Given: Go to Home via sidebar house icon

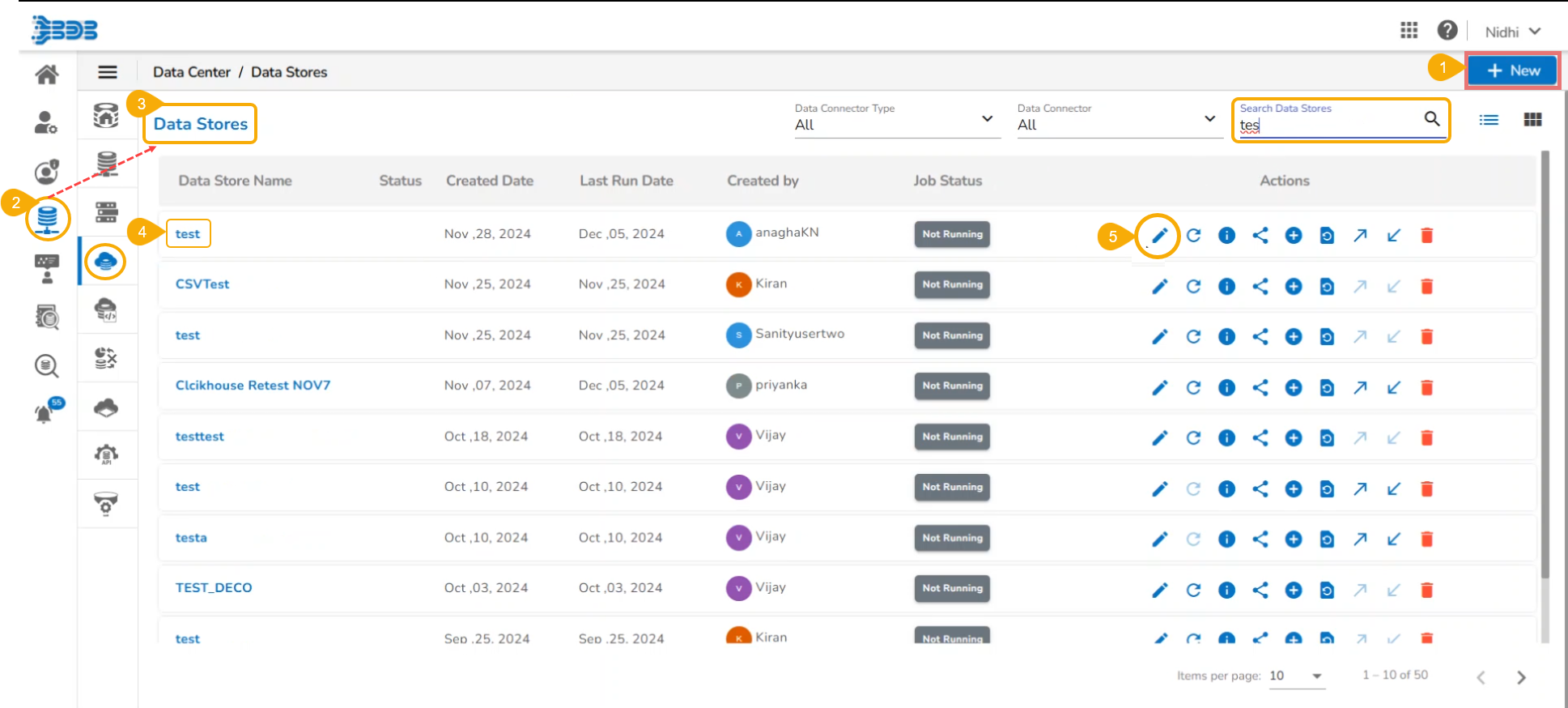Looking at the screenshot, I should click(47, 75).
